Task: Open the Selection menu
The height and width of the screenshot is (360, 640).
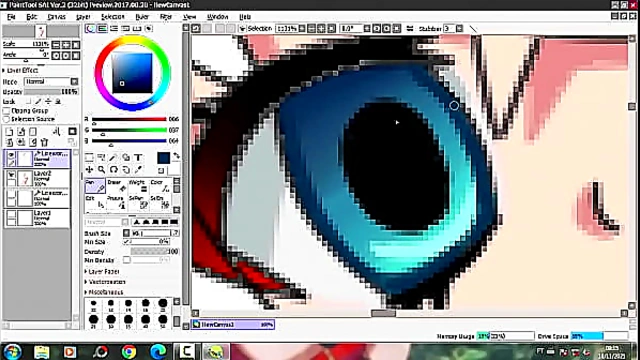Action: tap(113, 17)
